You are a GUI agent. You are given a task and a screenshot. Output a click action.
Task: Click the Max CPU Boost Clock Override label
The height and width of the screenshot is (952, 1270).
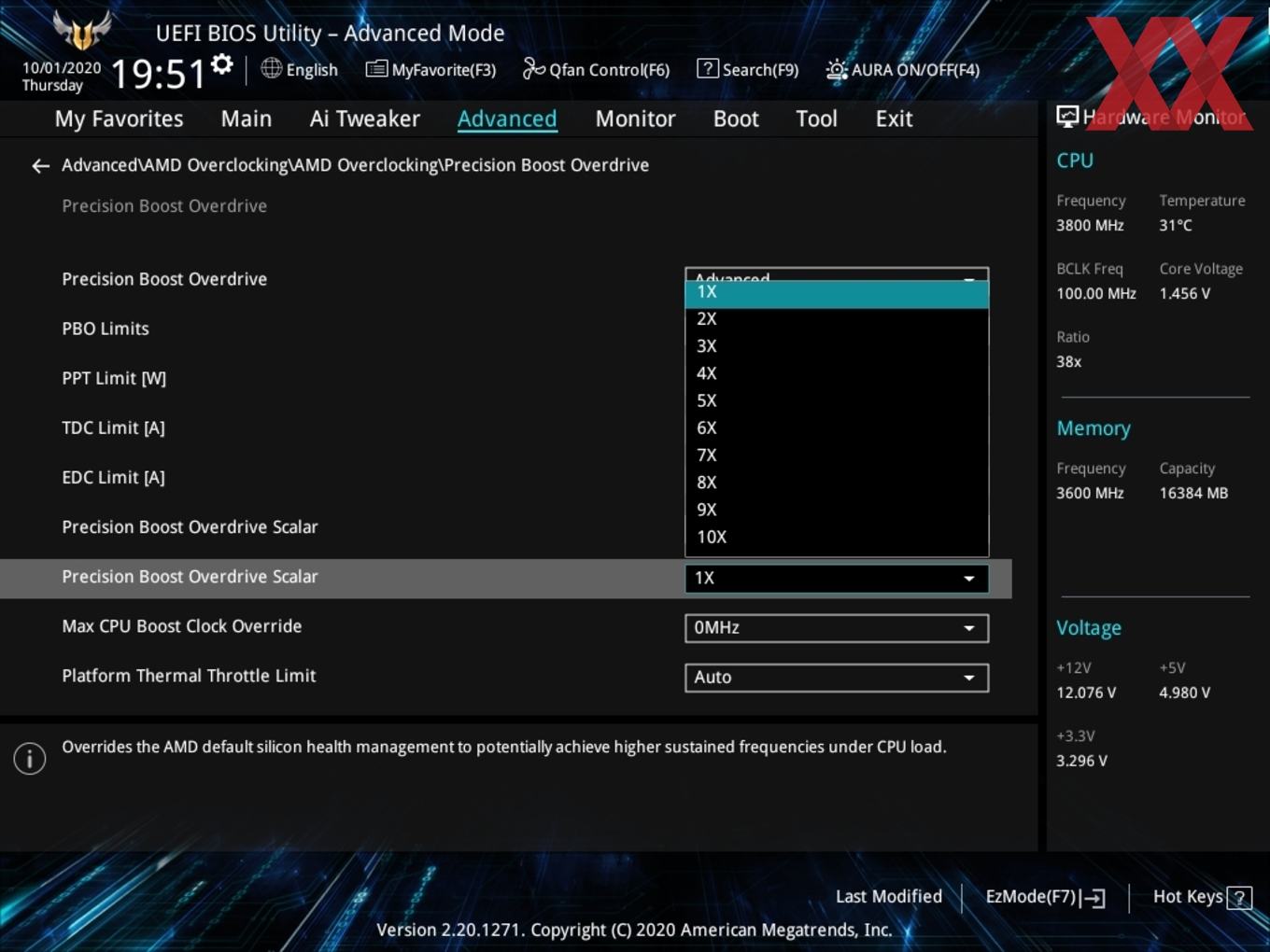click(x=182, y=626)
